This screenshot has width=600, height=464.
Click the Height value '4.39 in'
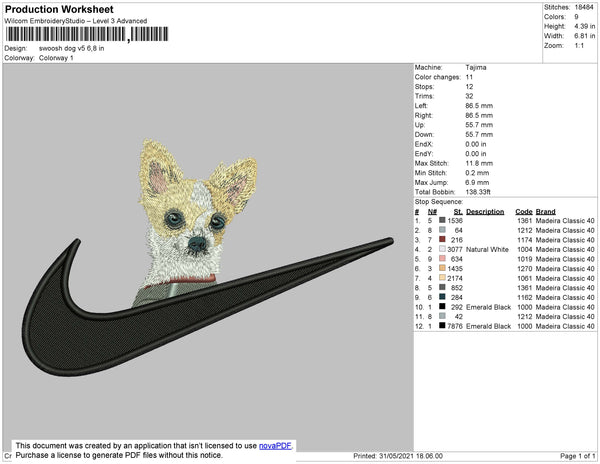pos(585,26)
